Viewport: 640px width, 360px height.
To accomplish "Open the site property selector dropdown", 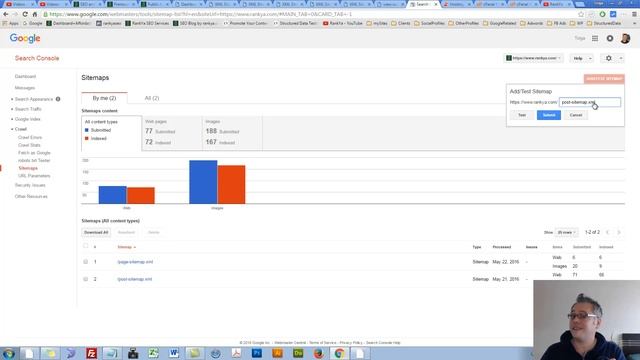I will click(x=533, y=58).
